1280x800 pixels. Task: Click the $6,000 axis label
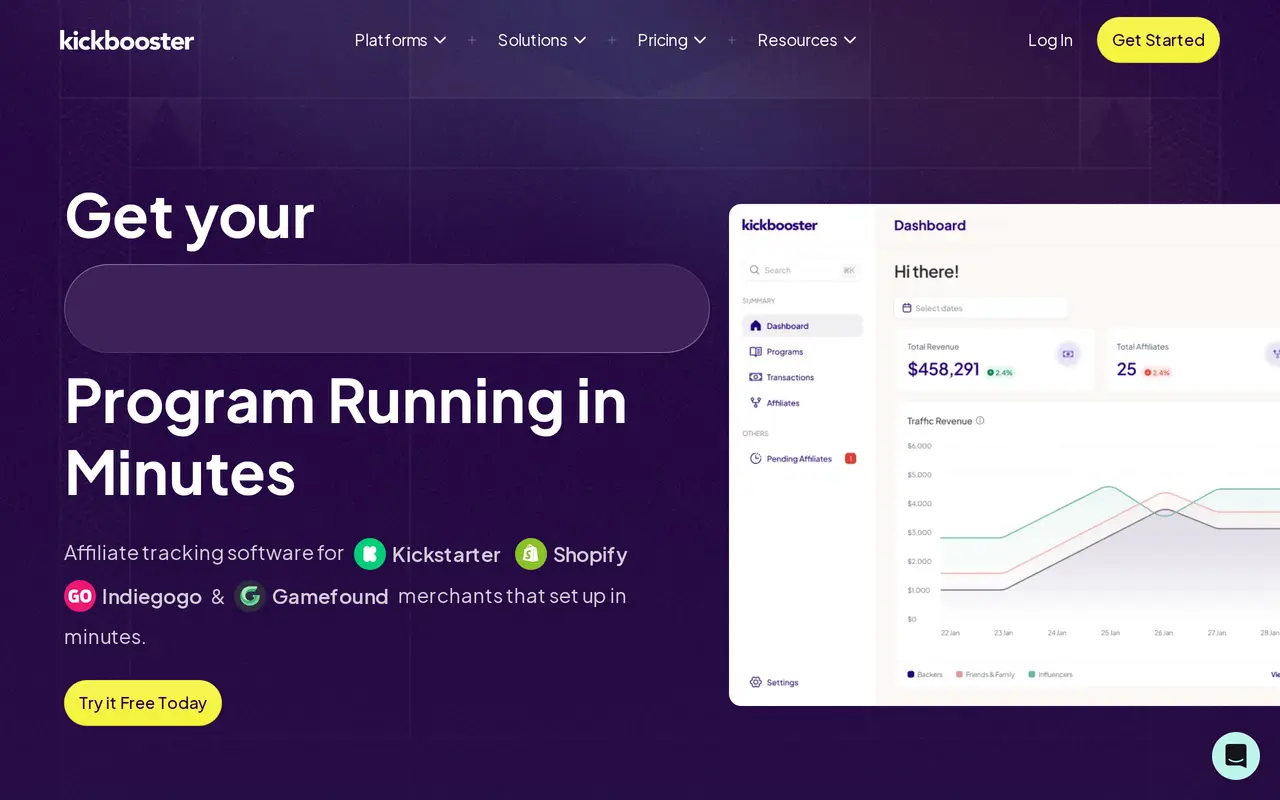point(919,446)
